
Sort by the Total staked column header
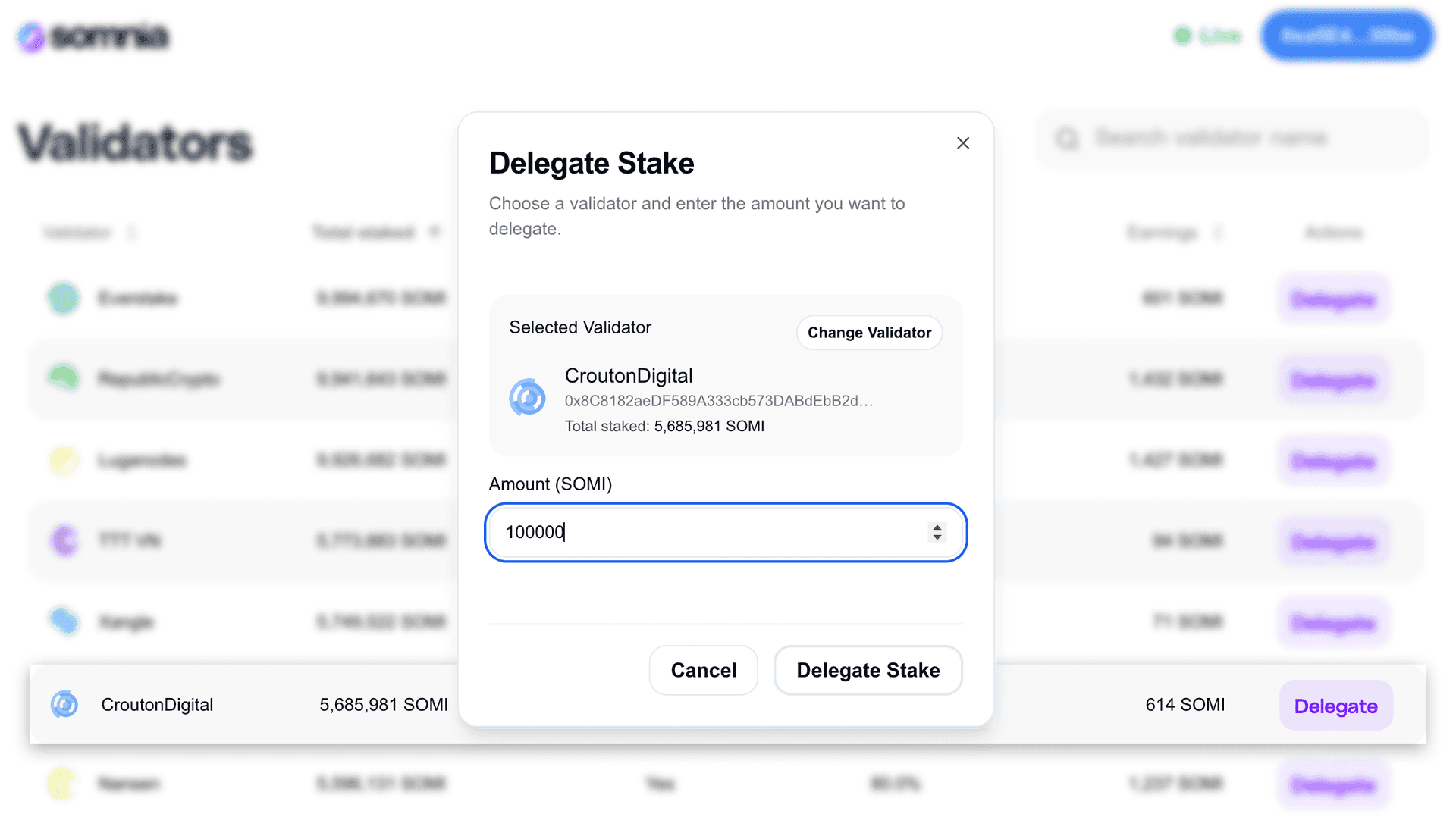(x=364, y=232)
